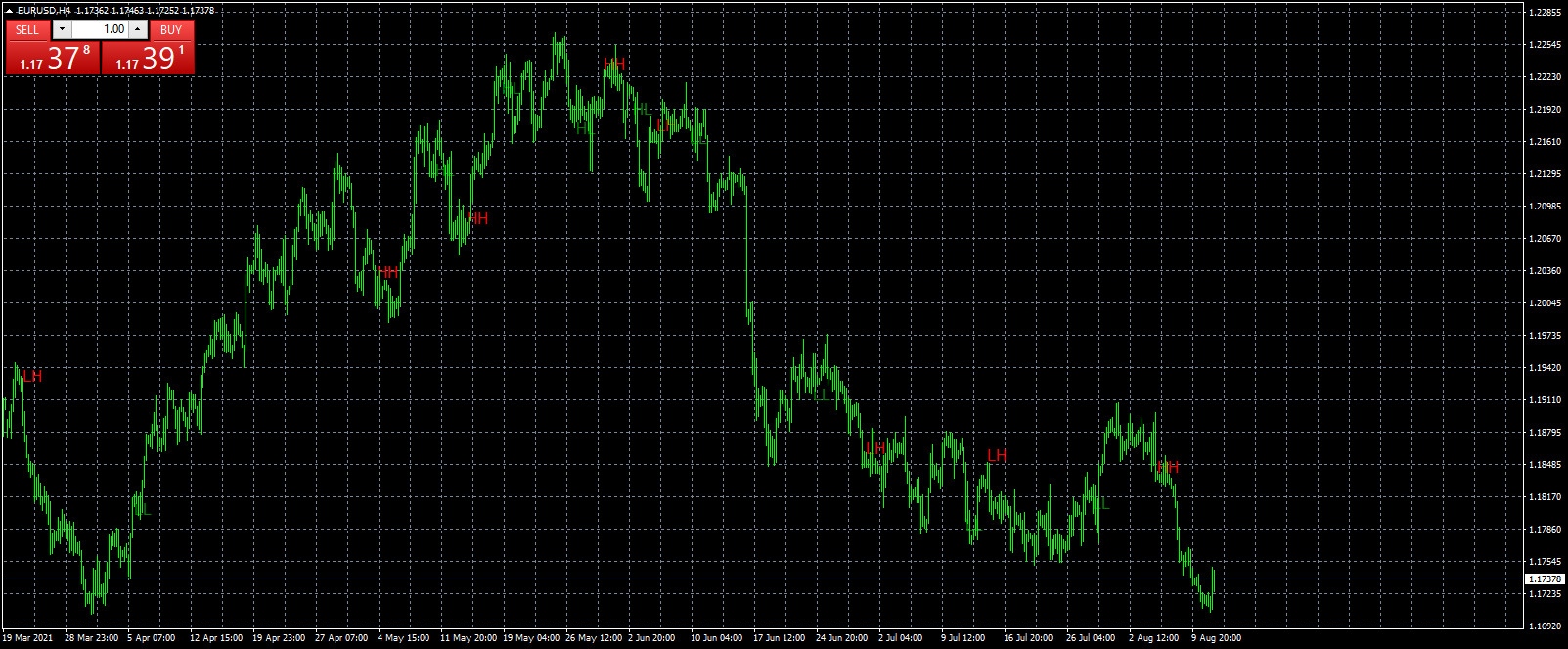Viewport: 1568px width, 649px height.
Task: Click the 1.20360 price scale label
Action: pos(1545,271)
